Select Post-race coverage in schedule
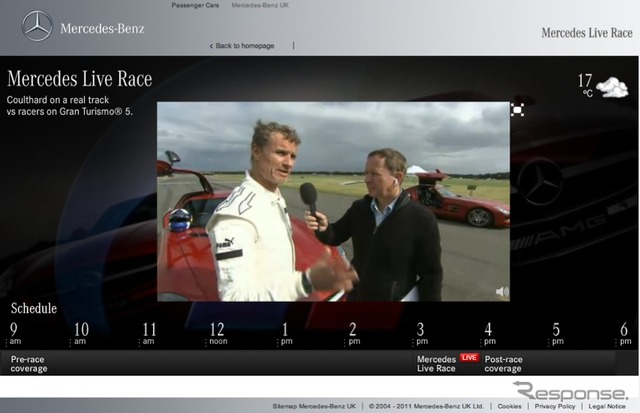This screenshot has height=413, width=640. click(x=503, y=364)
